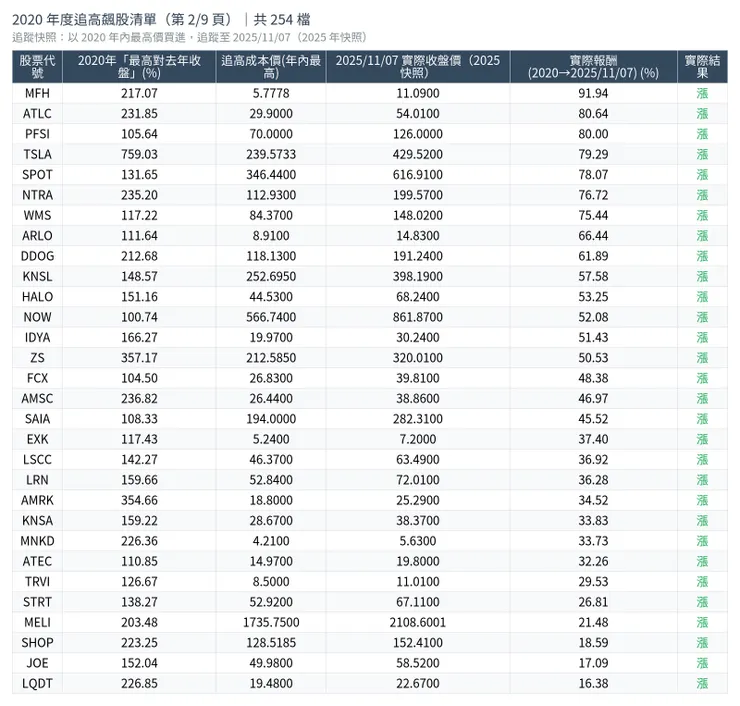The height and width of the screenshot is (706, 740).
Task: Click the 實際報酬 (2020→2025/11/07) (%) header
Action: [593, 67]
